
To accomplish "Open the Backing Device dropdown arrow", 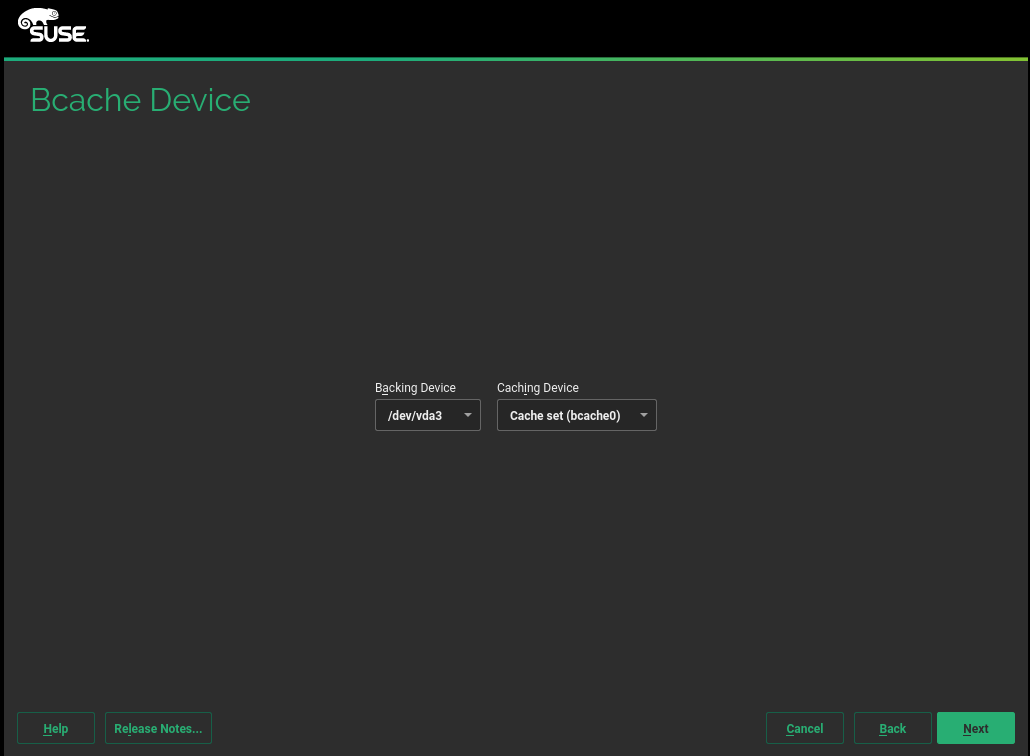I will click(x=467, y=415).
